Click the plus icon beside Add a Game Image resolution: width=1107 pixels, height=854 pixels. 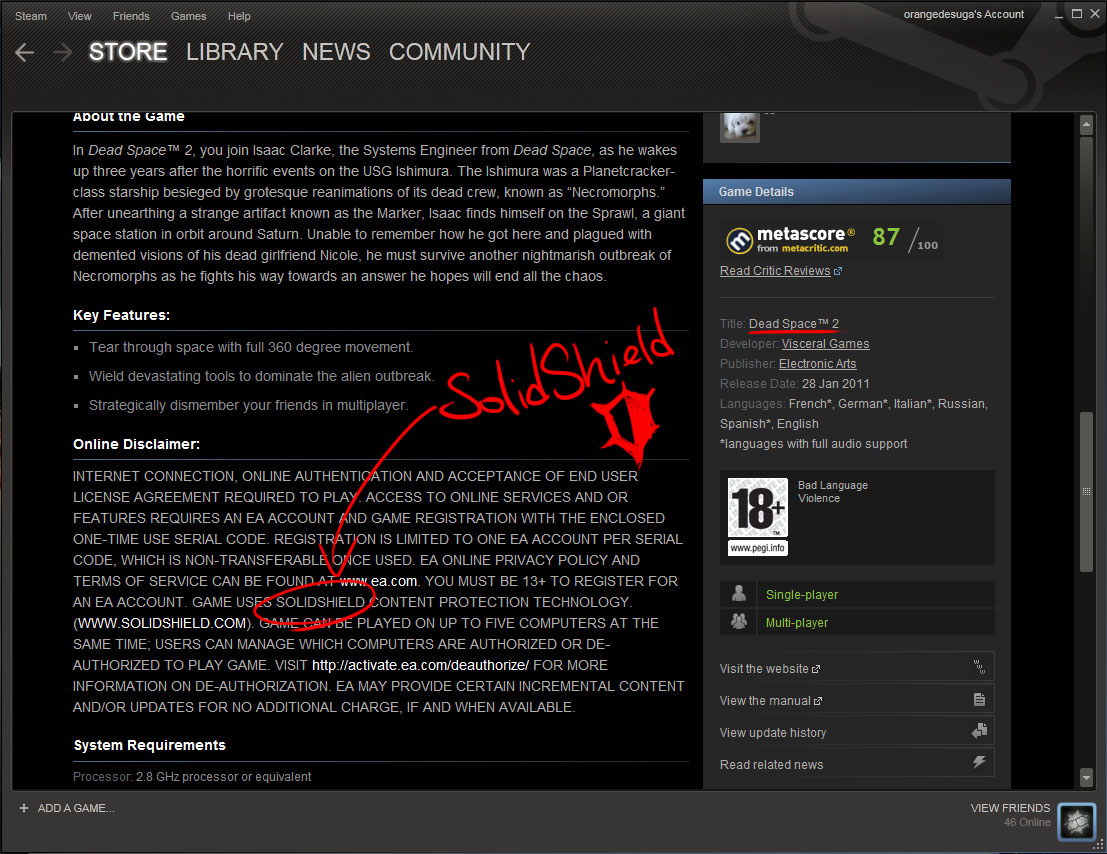(23, 808)
